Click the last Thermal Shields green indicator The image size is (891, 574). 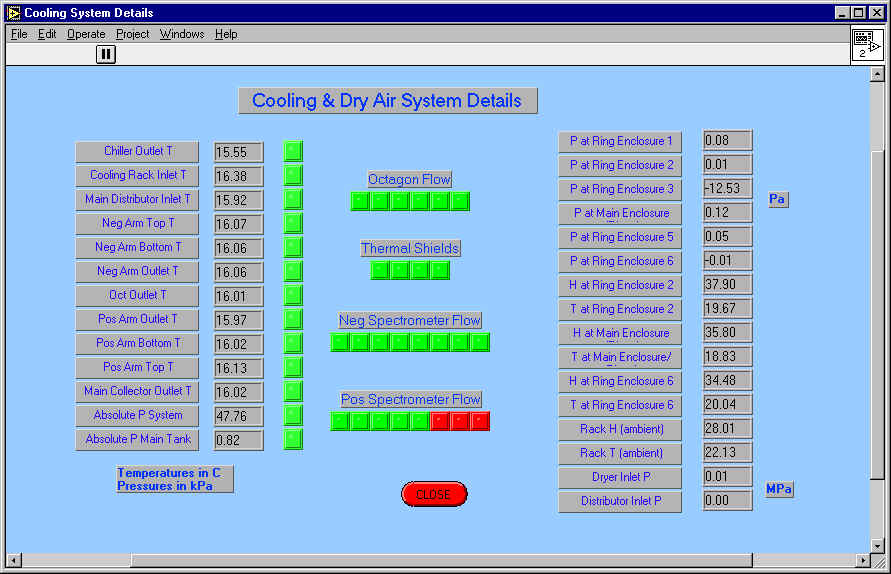click(440, 271)
